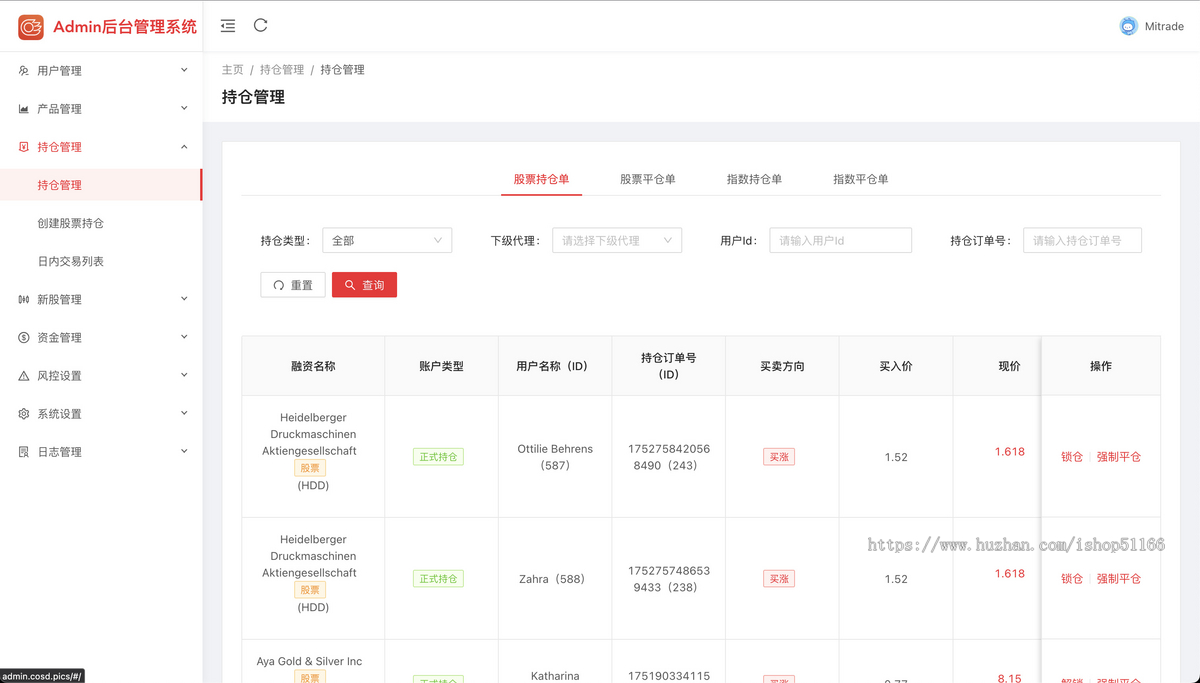Image resolution: width=1200 pixels, height=683 pixels.
Task: Click Aya Gold & Silver Inc name
Action: click(309, 661)
